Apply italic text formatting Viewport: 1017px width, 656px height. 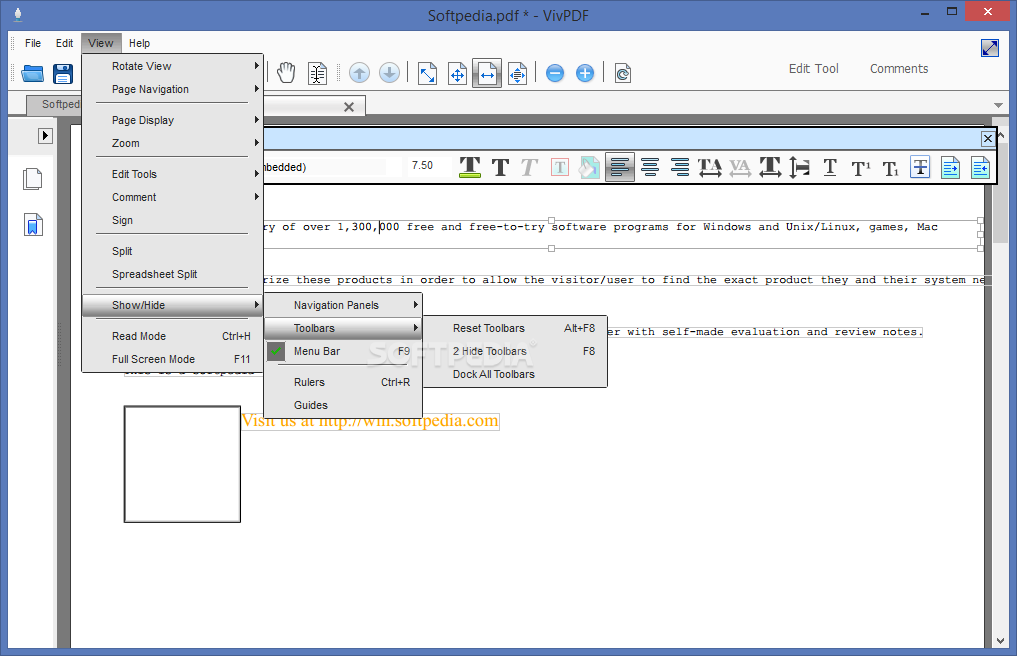coord(529,167)
